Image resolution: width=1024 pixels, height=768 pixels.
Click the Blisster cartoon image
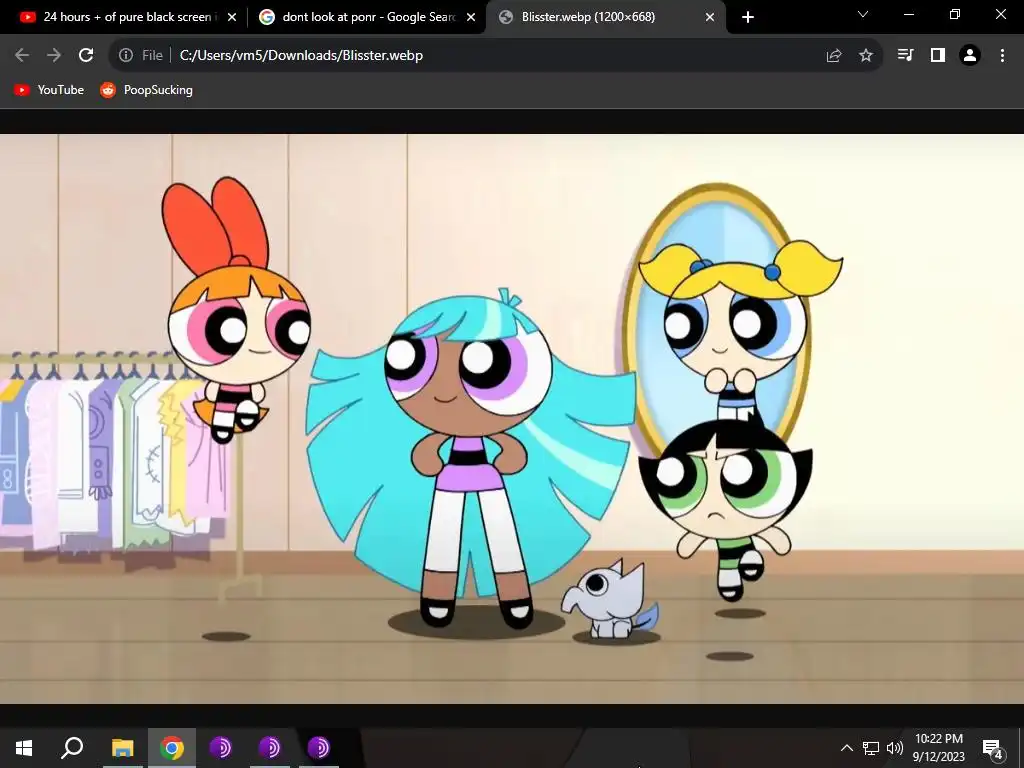[x=512, y=419]
